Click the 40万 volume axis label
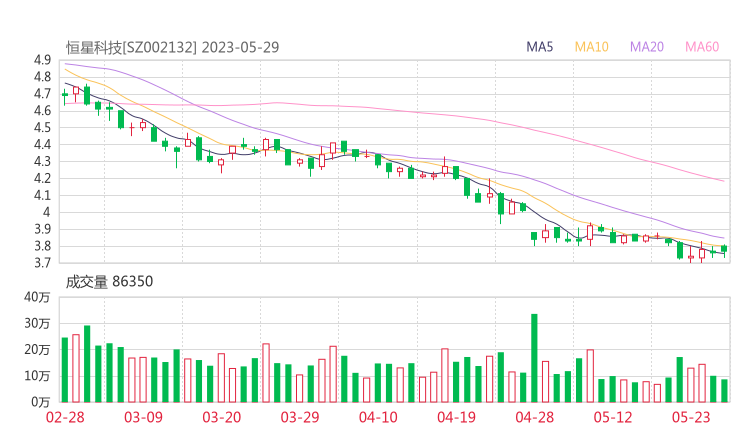The image size is (740, 440). pos(37,297)
